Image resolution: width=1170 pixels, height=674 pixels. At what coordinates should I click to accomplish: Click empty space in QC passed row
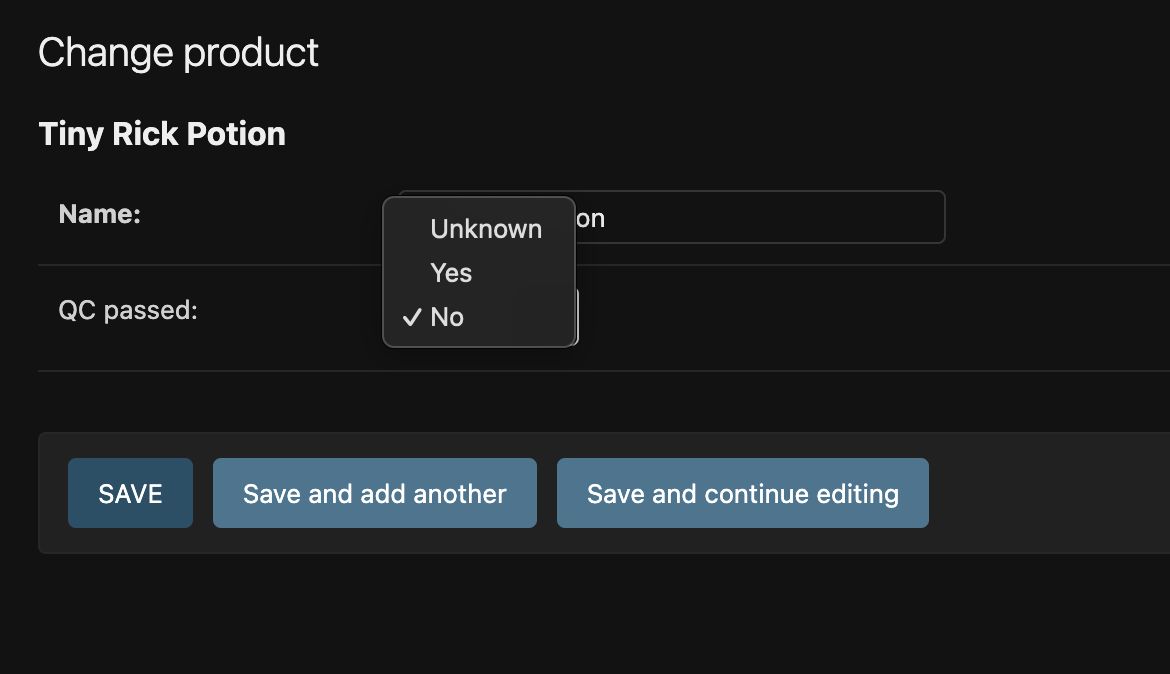(x=850, y=318)
